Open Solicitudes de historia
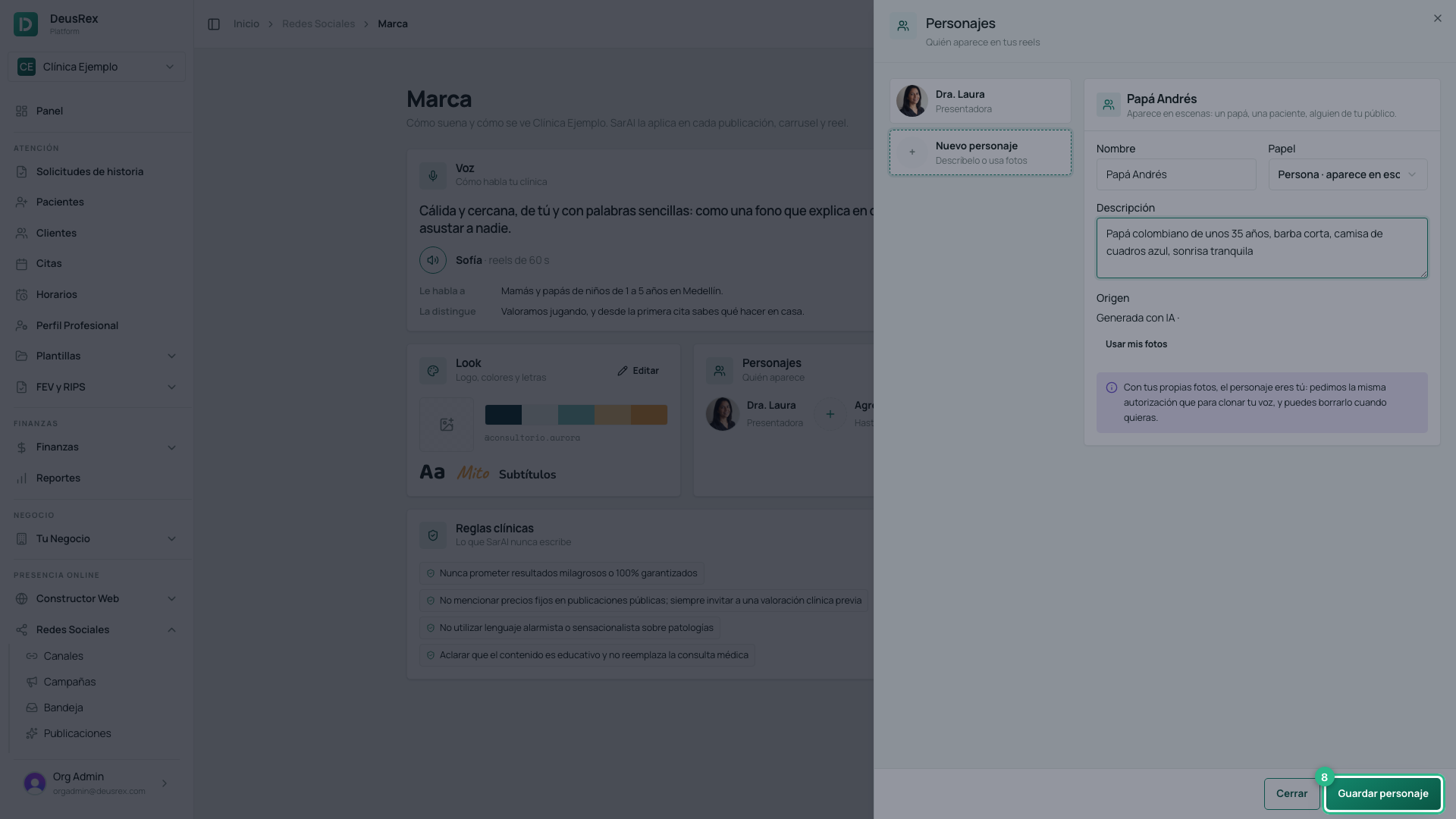 (96, 171)
